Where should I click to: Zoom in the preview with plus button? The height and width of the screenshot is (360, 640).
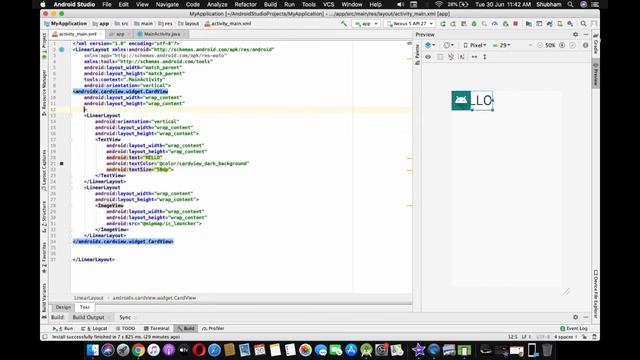562,45
